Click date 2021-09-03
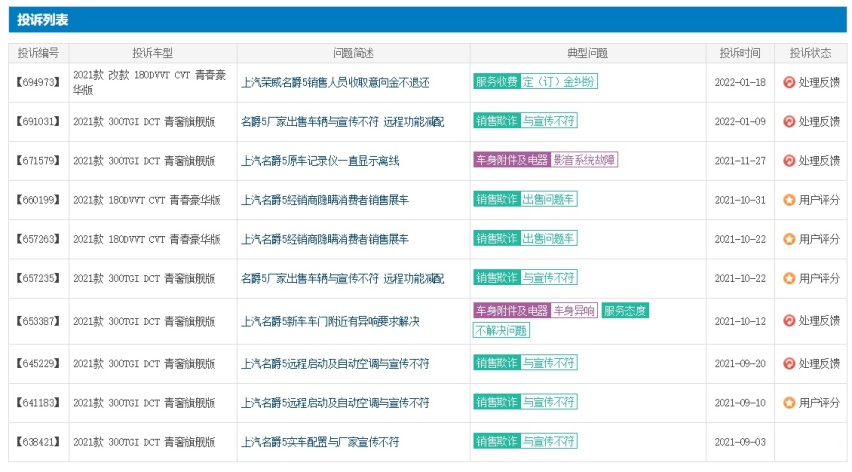Image resolution: width=852 pixels, height=472 pixels. [740, 442]
